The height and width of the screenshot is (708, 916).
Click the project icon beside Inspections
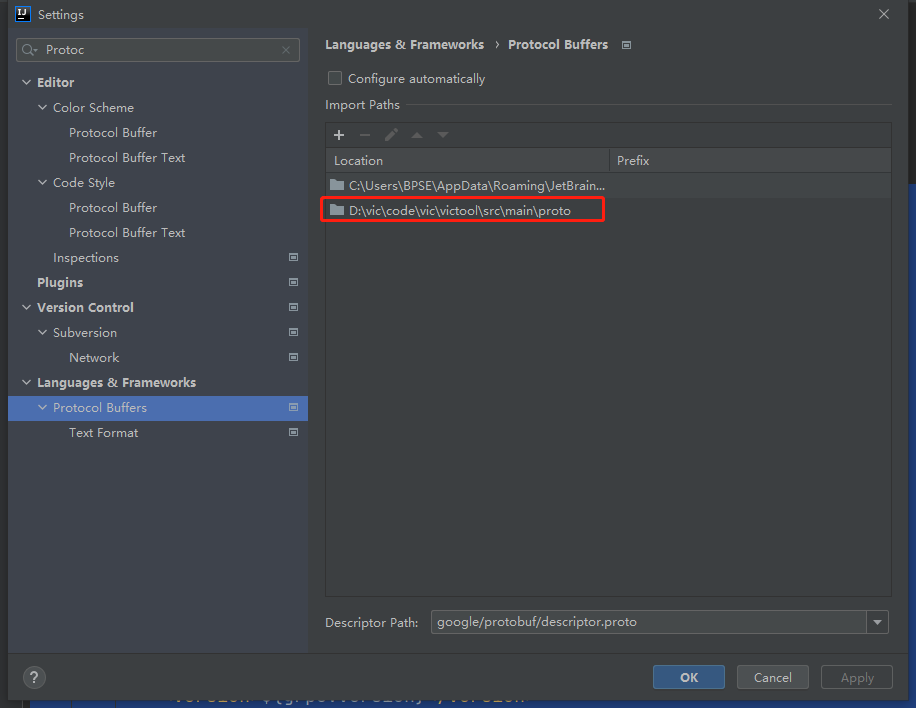293,258
